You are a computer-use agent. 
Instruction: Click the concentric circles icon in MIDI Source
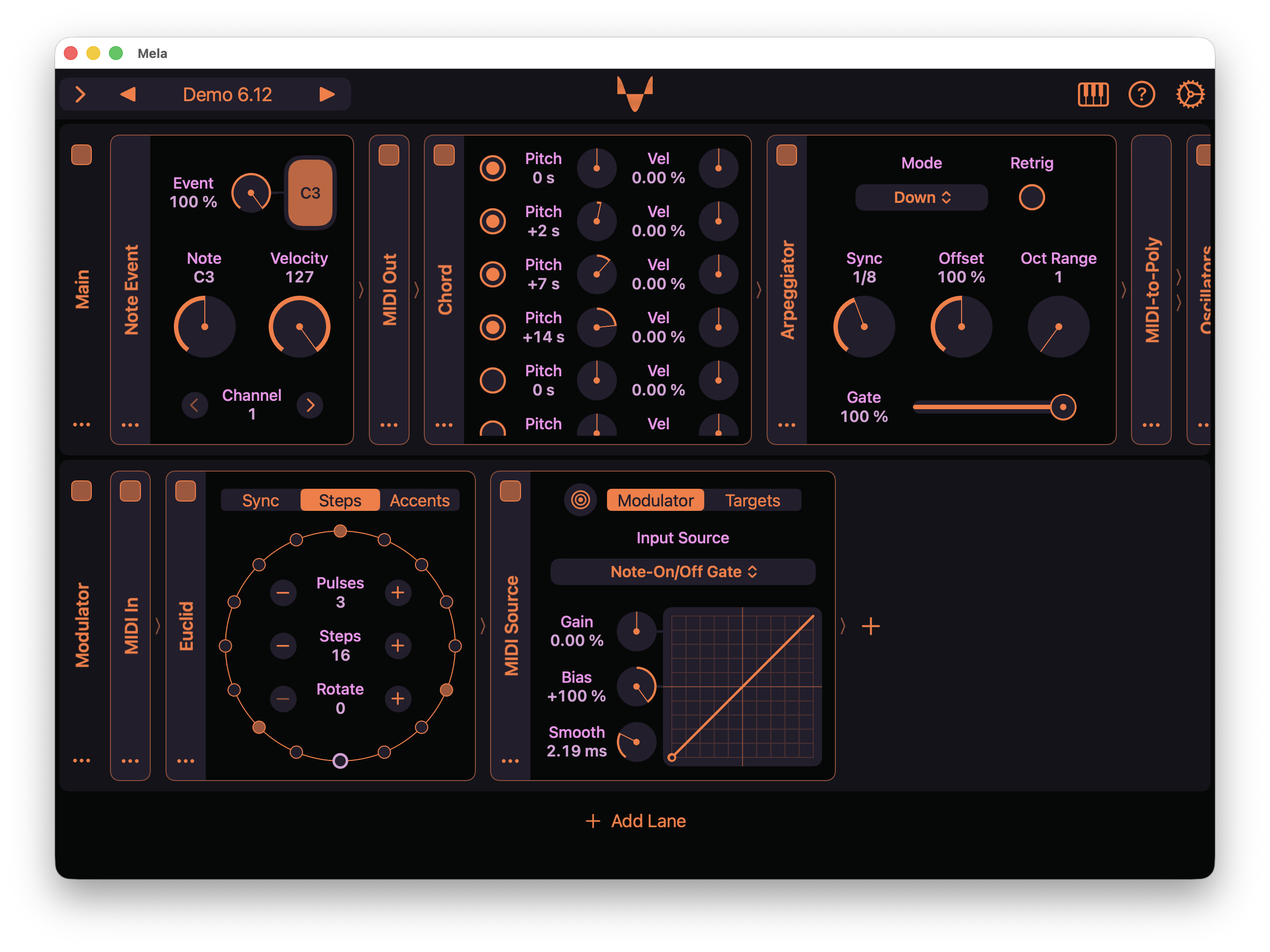click(580, 500)
